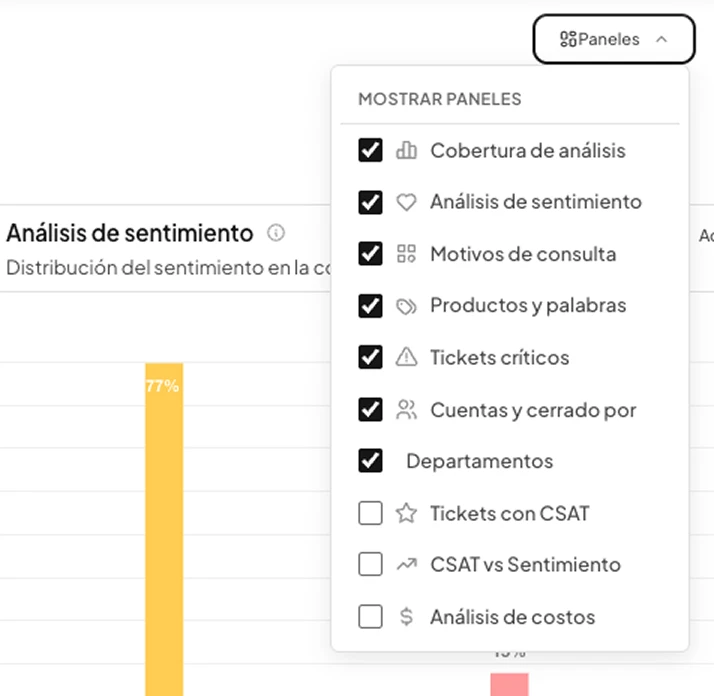Uncheck the Cobertura de análisis checkbox

point(370,150)
